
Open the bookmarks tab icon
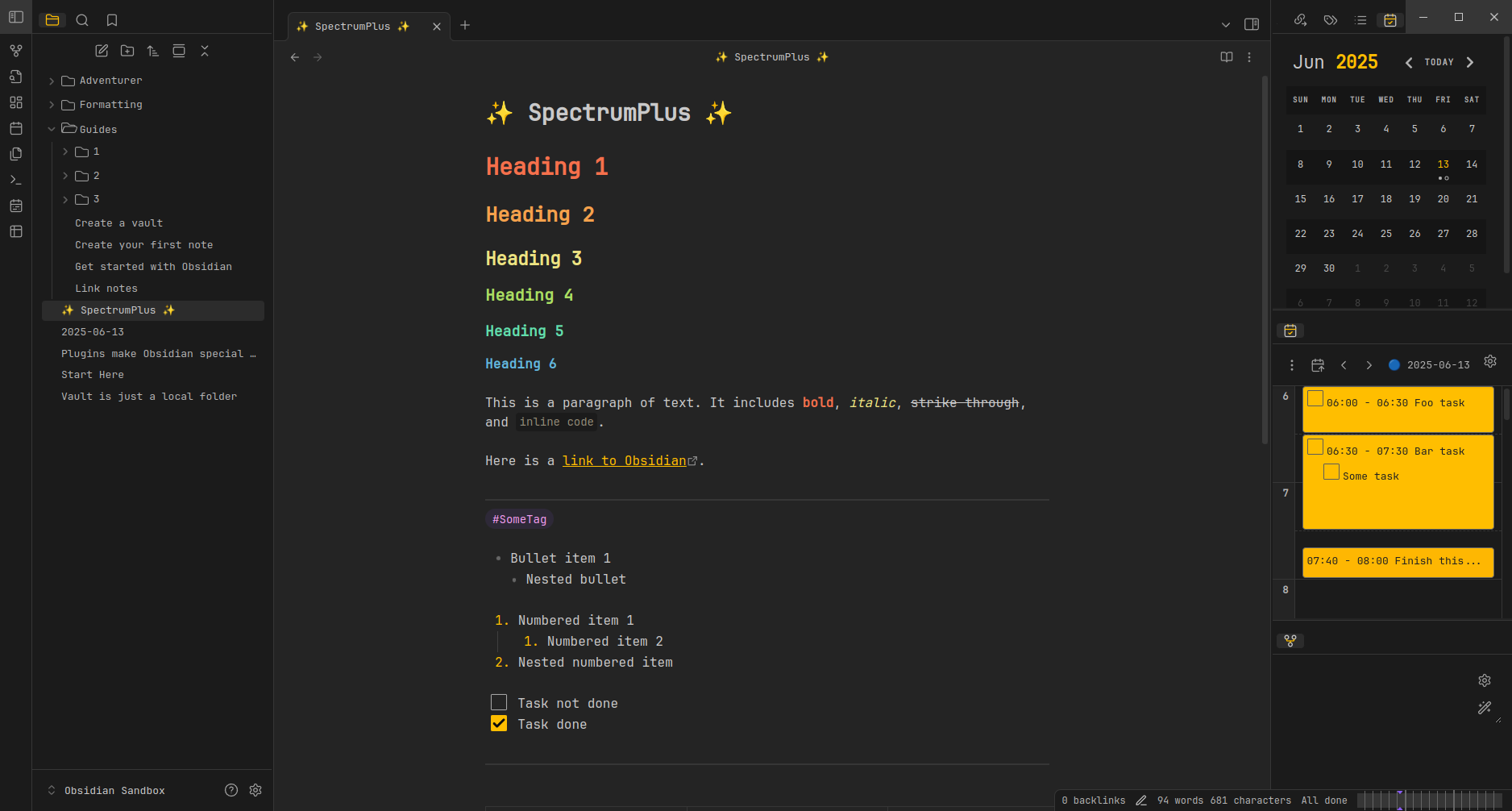click(x=112, y=20)
